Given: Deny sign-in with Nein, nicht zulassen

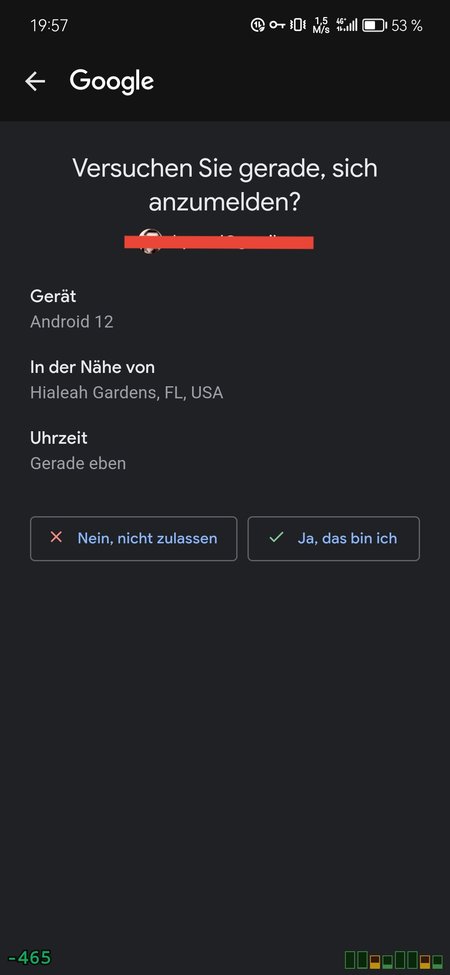Looking at the screenshot, I should click(x=134, y=538).
